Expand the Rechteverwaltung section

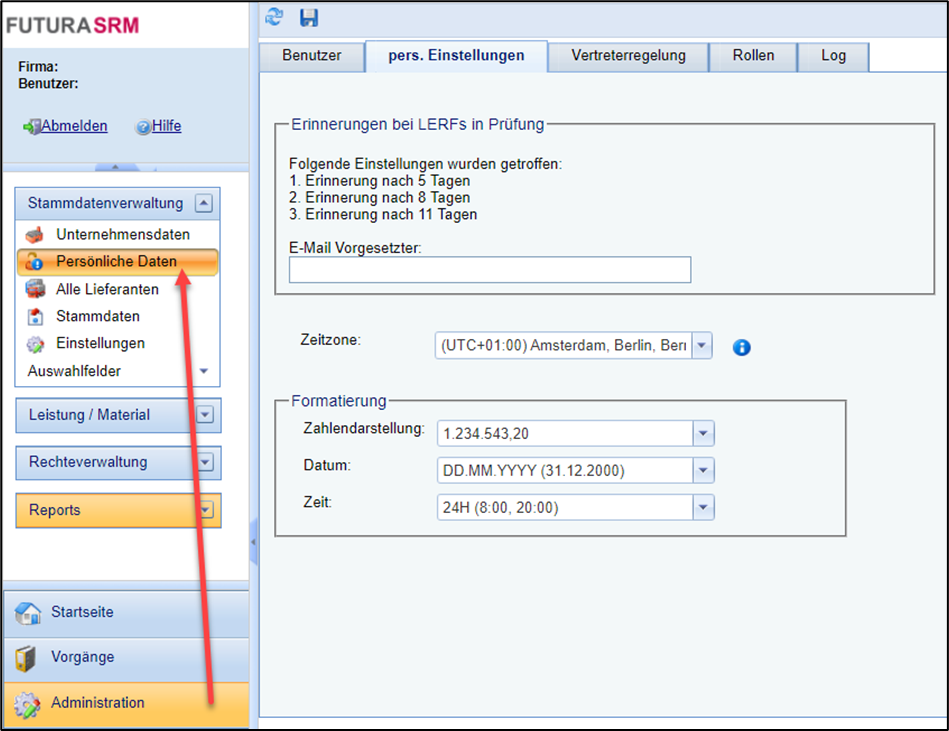click(x=205, y=462)
